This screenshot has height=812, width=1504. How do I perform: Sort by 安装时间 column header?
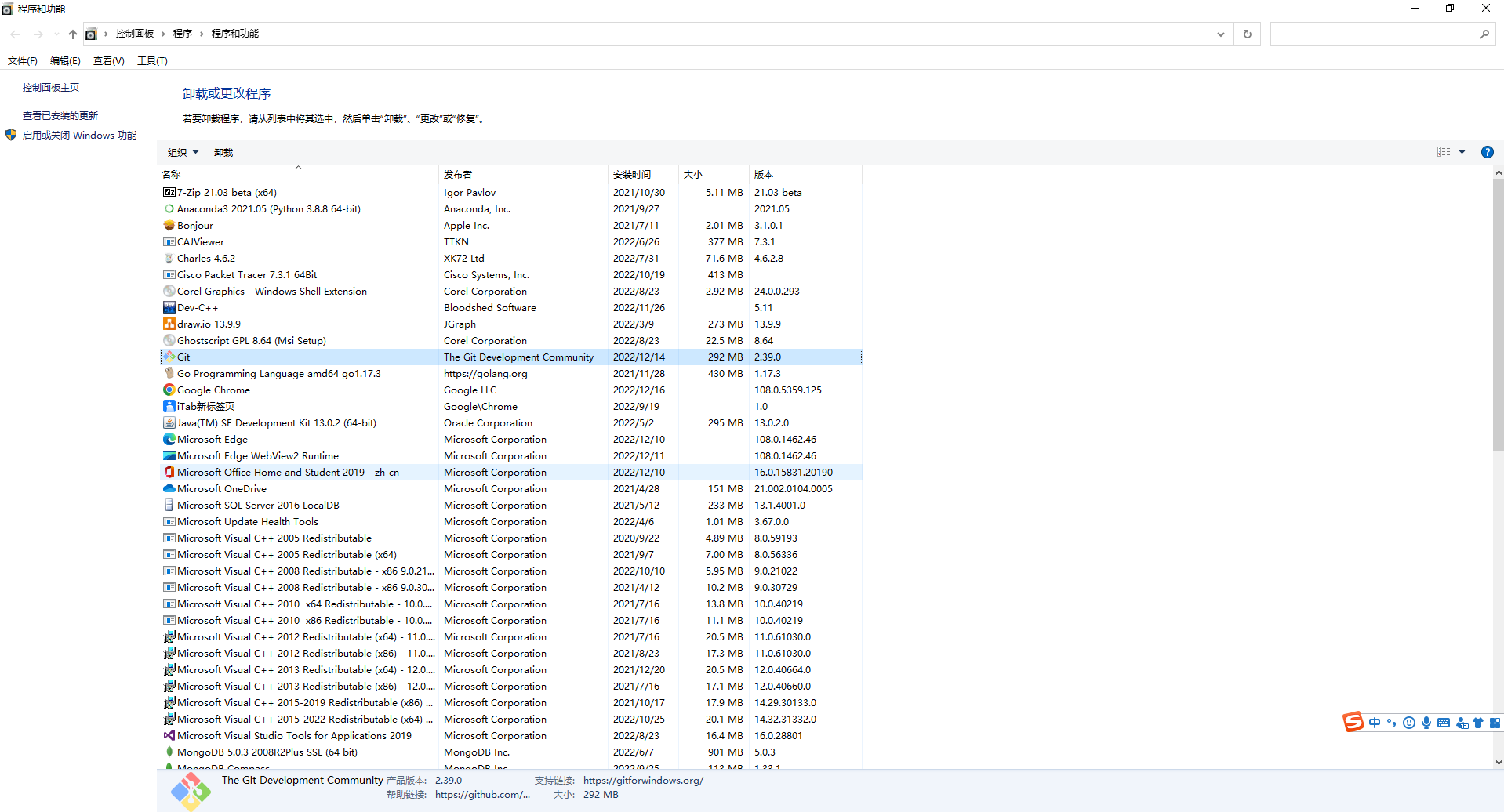tap(644, 174)
